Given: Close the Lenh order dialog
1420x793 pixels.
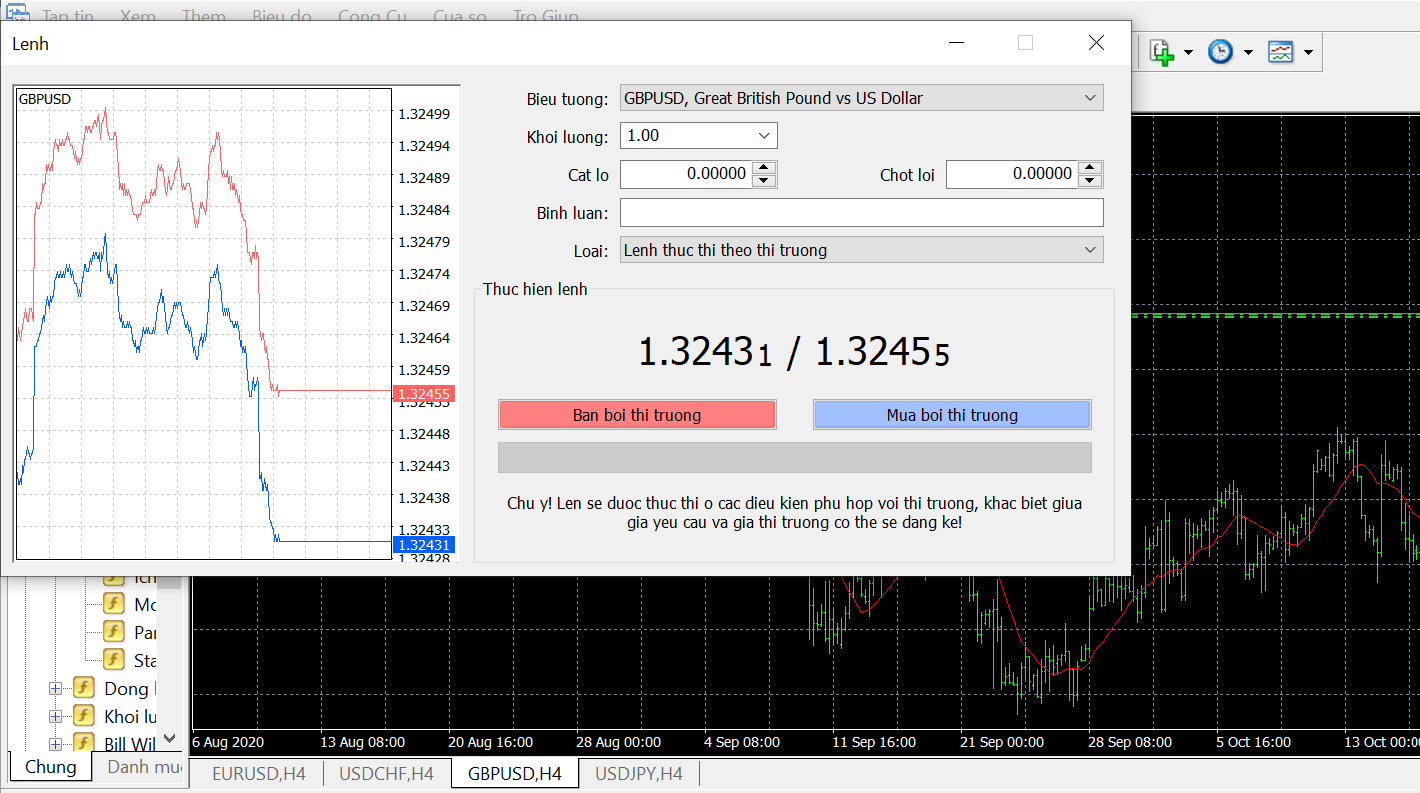Looking at the screenshot, I should click(x=1096, y=43).
